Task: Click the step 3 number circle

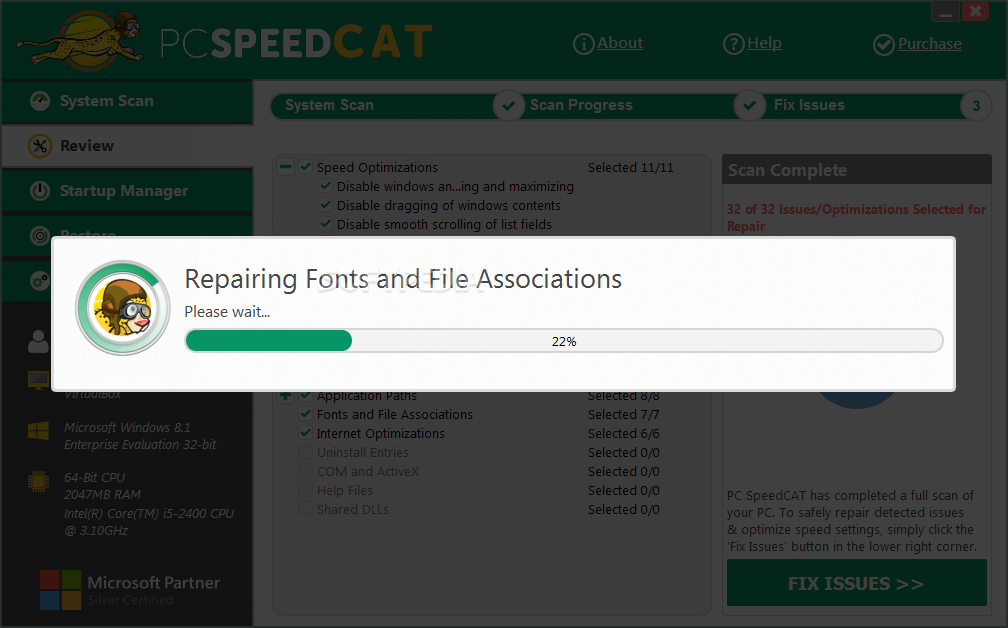Action: (x=976, y=105)
